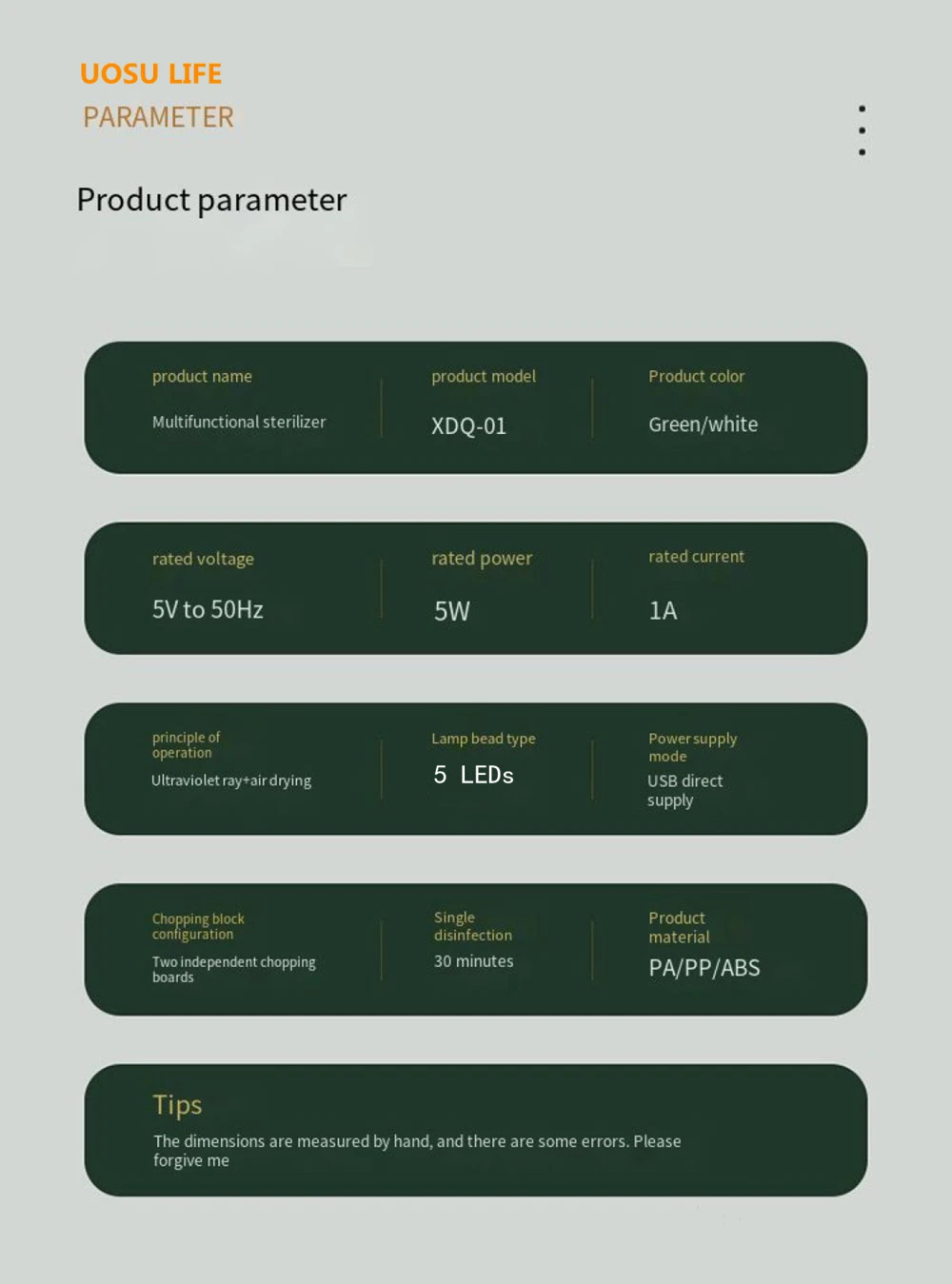Click the PARAMETER subtitle text
952x1284 pixels.
(158, 117)
